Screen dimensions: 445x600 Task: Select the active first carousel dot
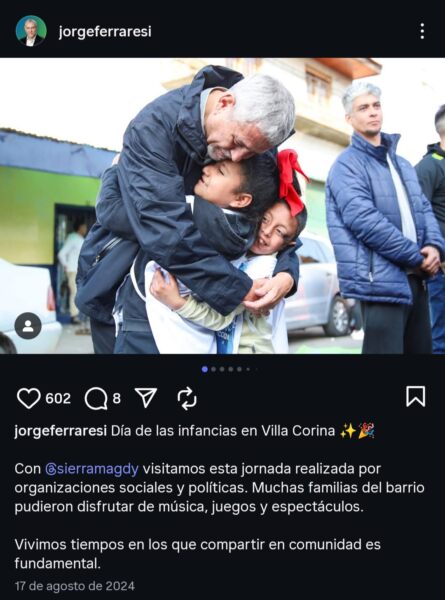coord(205,369)
